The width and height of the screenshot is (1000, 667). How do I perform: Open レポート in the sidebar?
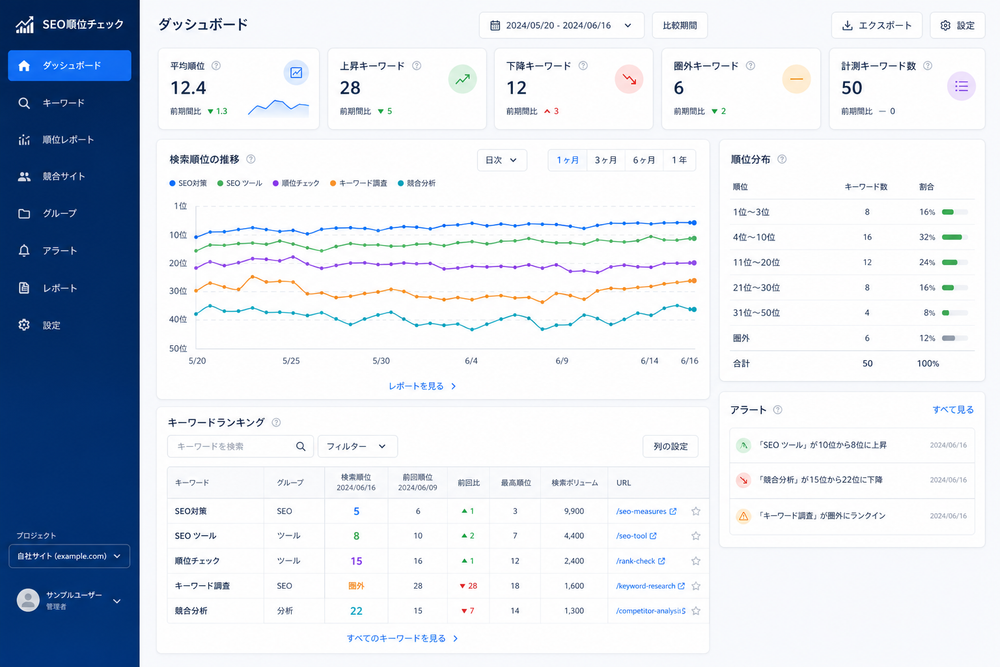click(70, 288)
